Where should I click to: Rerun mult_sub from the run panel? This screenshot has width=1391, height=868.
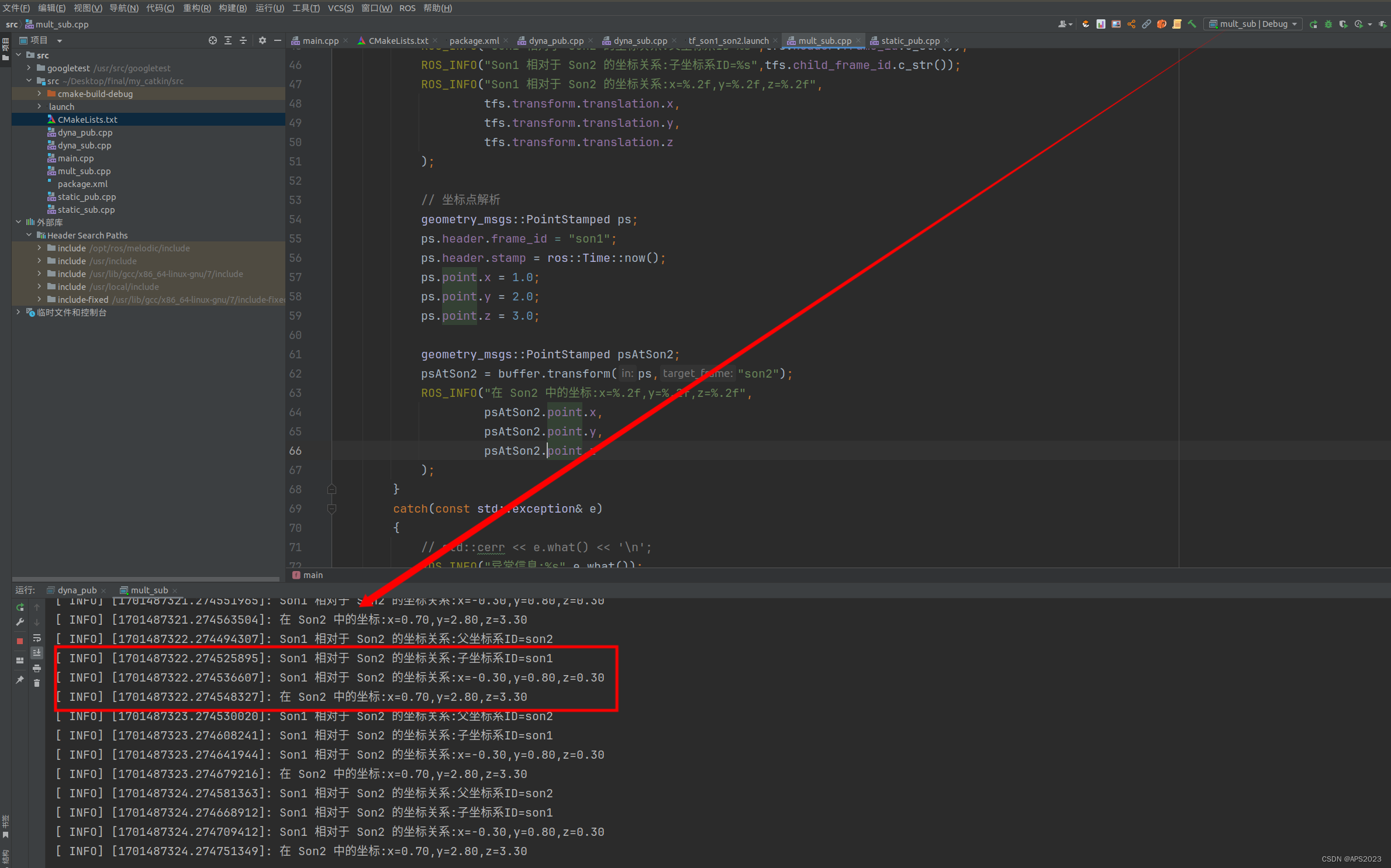(20, 607)
